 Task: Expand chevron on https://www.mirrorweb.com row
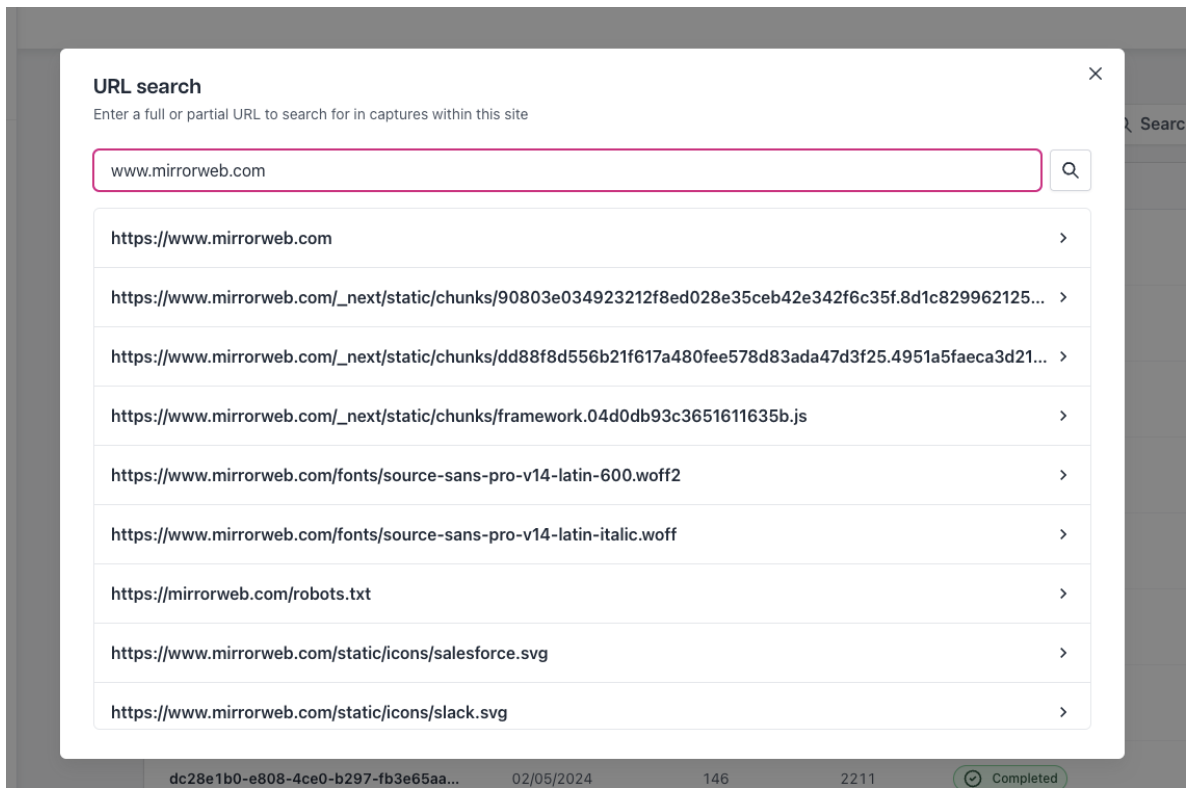pyautogui.click(x=1063, y=238)
